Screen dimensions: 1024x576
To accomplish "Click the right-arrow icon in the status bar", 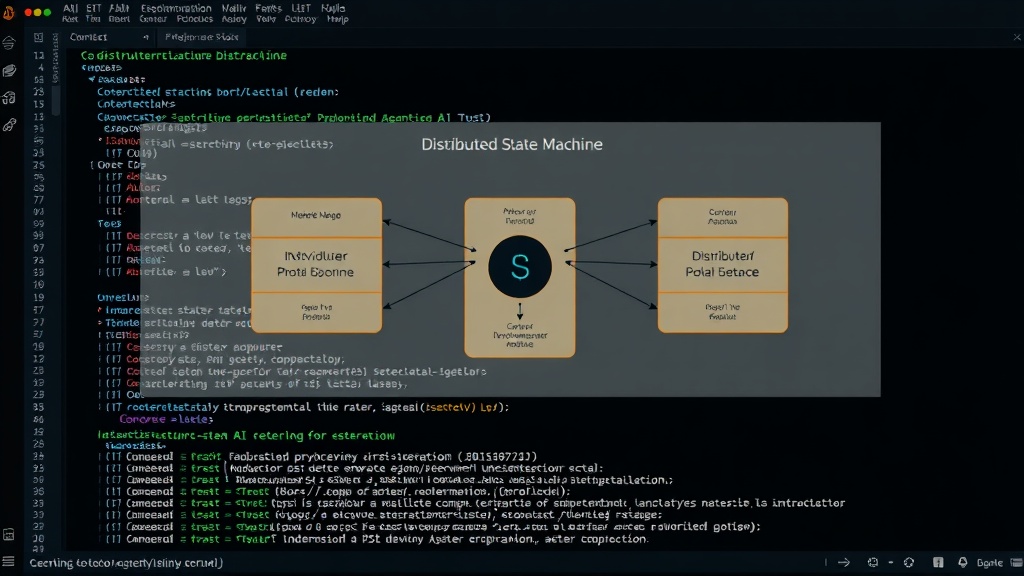I will click(844, 562).
